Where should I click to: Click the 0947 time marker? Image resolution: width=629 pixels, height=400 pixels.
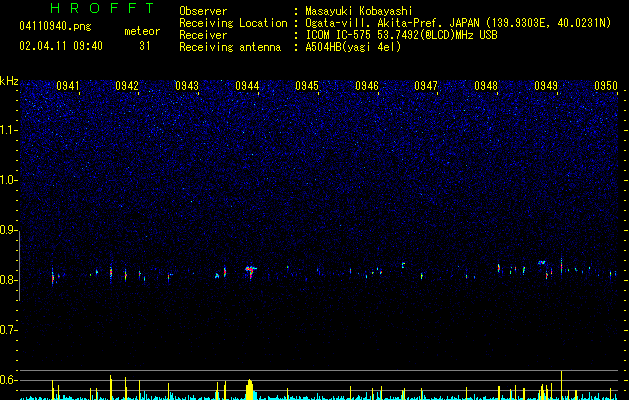(x=426, y=86)
